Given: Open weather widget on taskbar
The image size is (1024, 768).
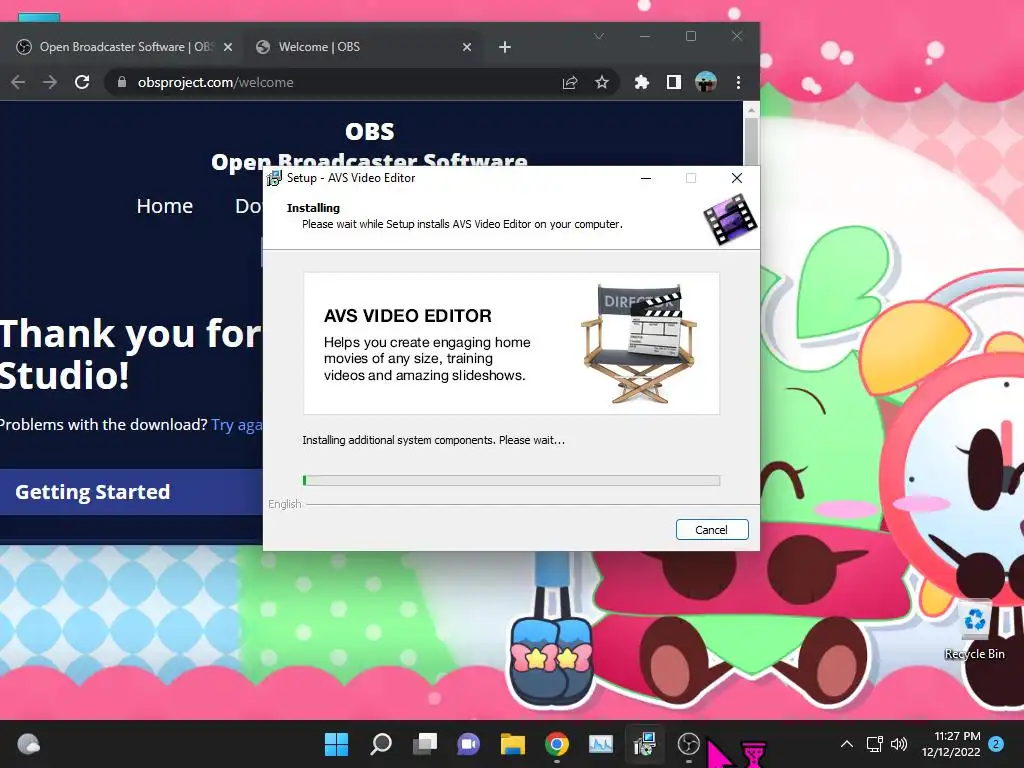Looking at the screenshot, I should (x=28, y=744).
